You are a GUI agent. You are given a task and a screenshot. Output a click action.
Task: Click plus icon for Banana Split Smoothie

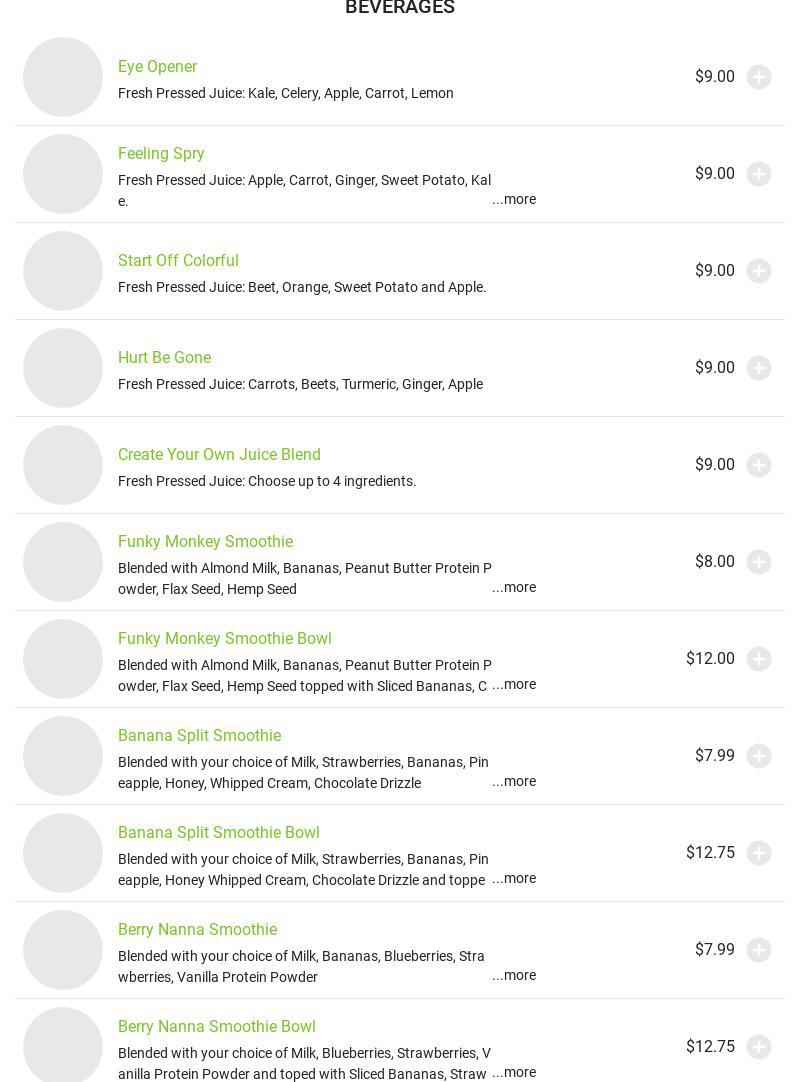pyautogui.click(x=759, y=756)
